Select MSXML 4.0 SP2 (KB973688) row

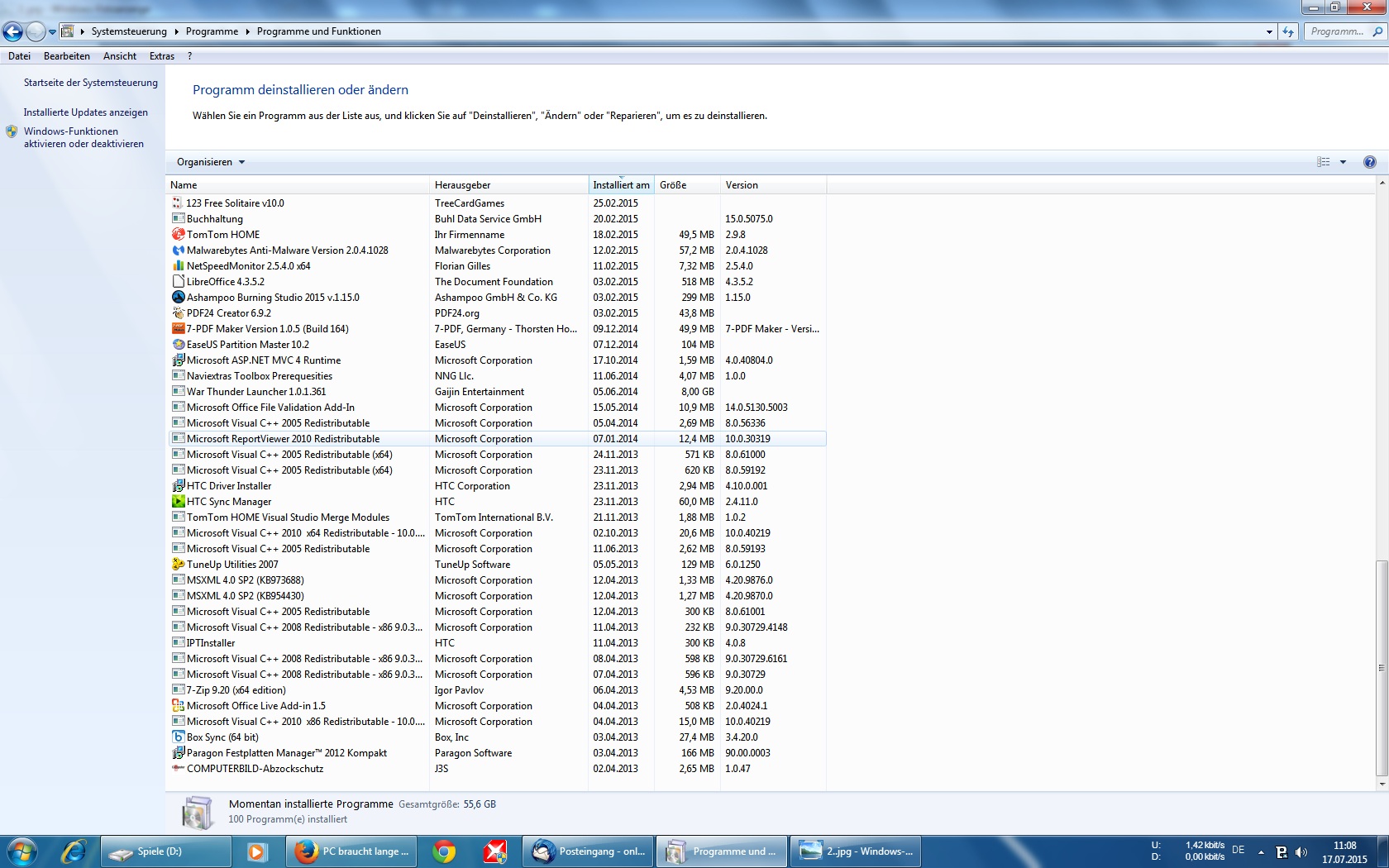(x=497, y=579)
